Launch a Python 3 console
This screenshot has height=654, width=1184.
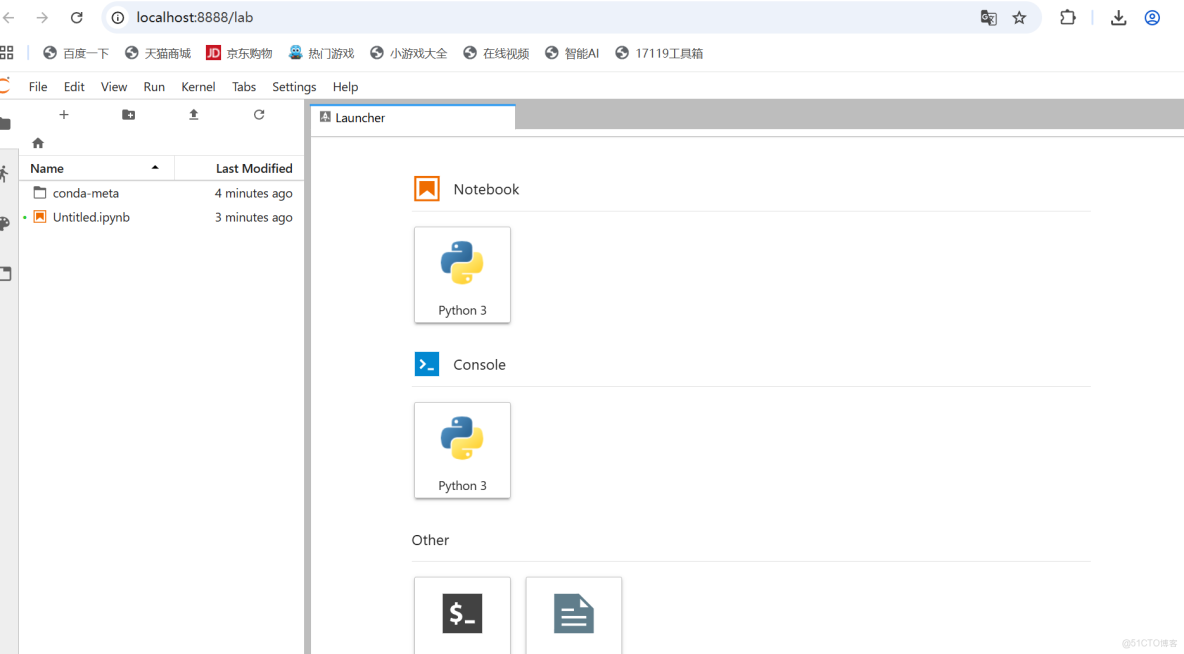tap(462, 450)
